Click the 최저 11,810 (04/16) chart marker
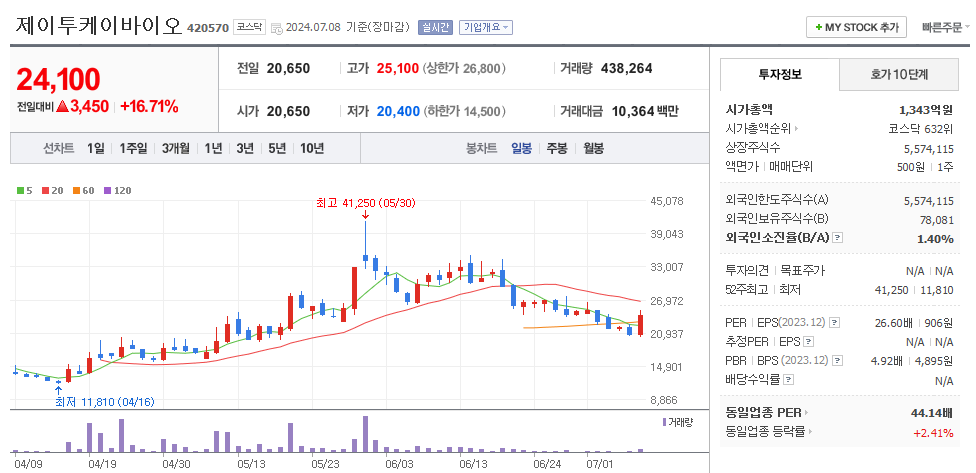This screenshot has width=976, height=473. point(105,402)
